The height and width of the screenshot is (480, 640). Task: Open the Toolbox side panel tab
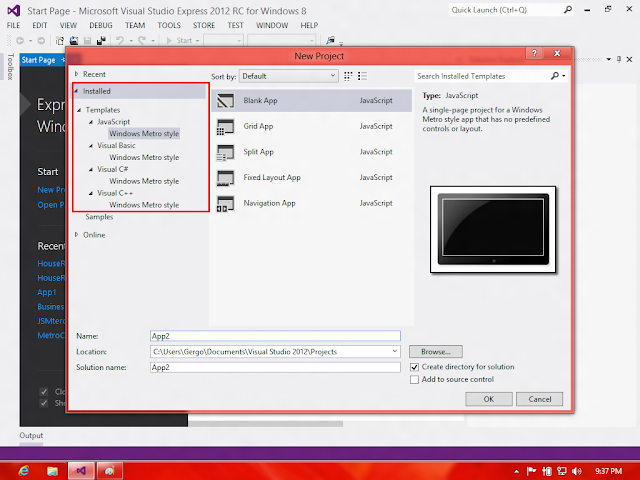tap(10, 67)
